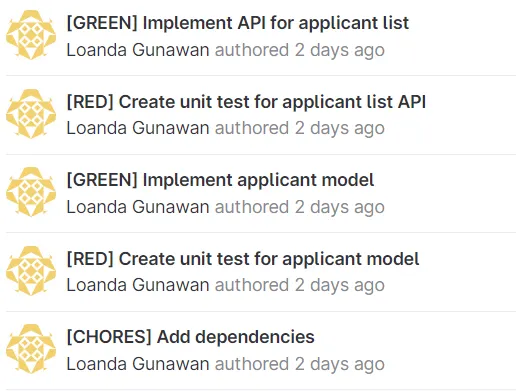Viewport: 516px width, 391px height.
Task: Click avatar beside 'Add dependencies' commit
Action: 31,349
